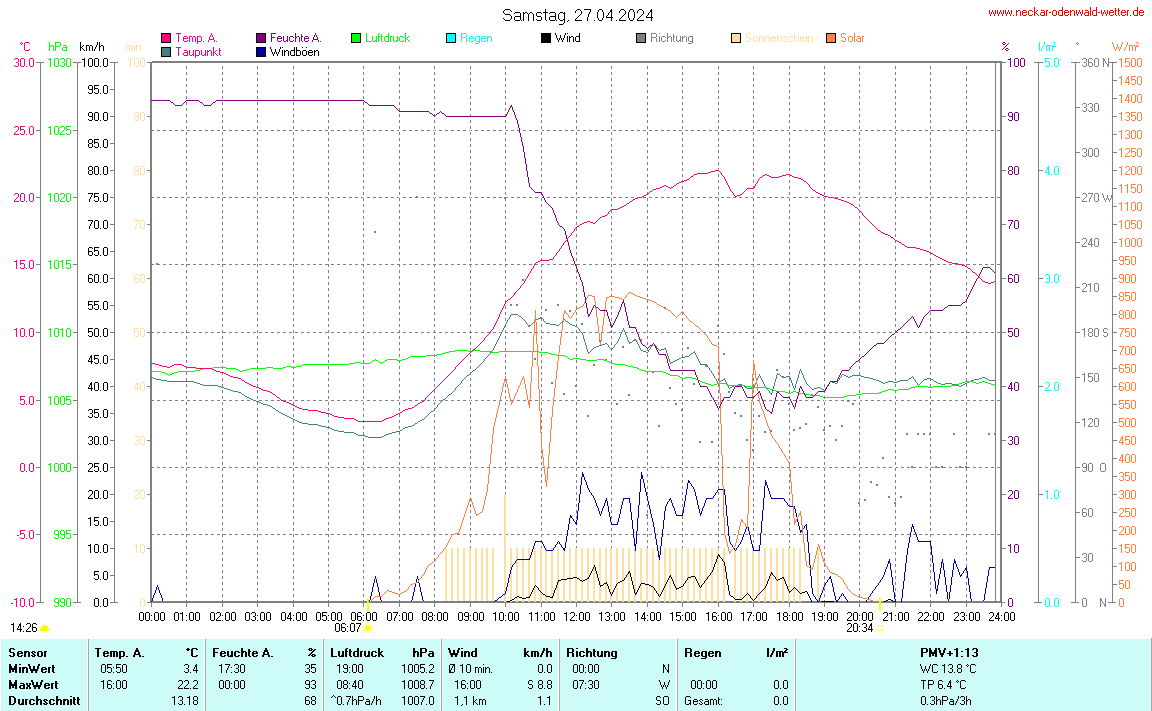Click the sunrise sun icon beside 06:07
The height and width of the screenshot is (711, 1152).
coord(369,628)
